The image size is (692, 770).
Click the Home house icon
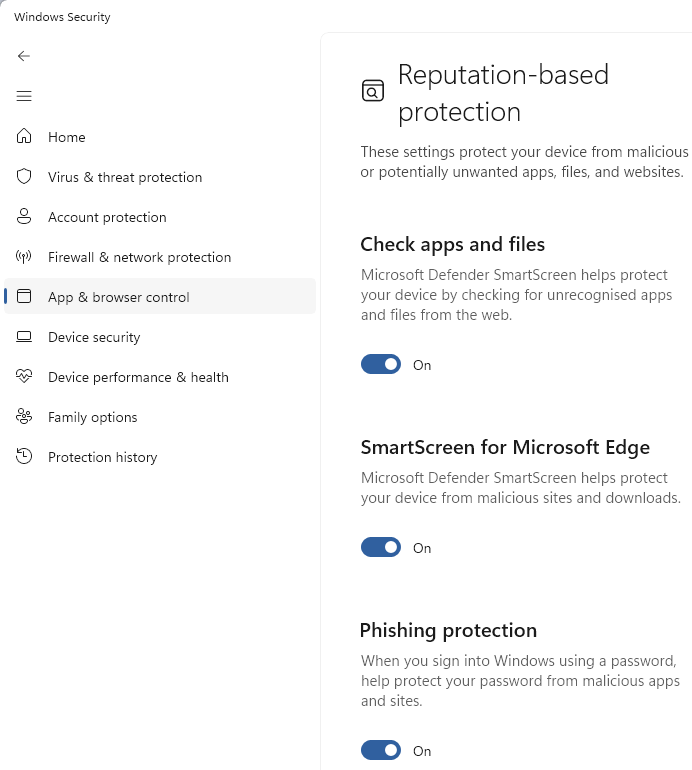[24, 136]
